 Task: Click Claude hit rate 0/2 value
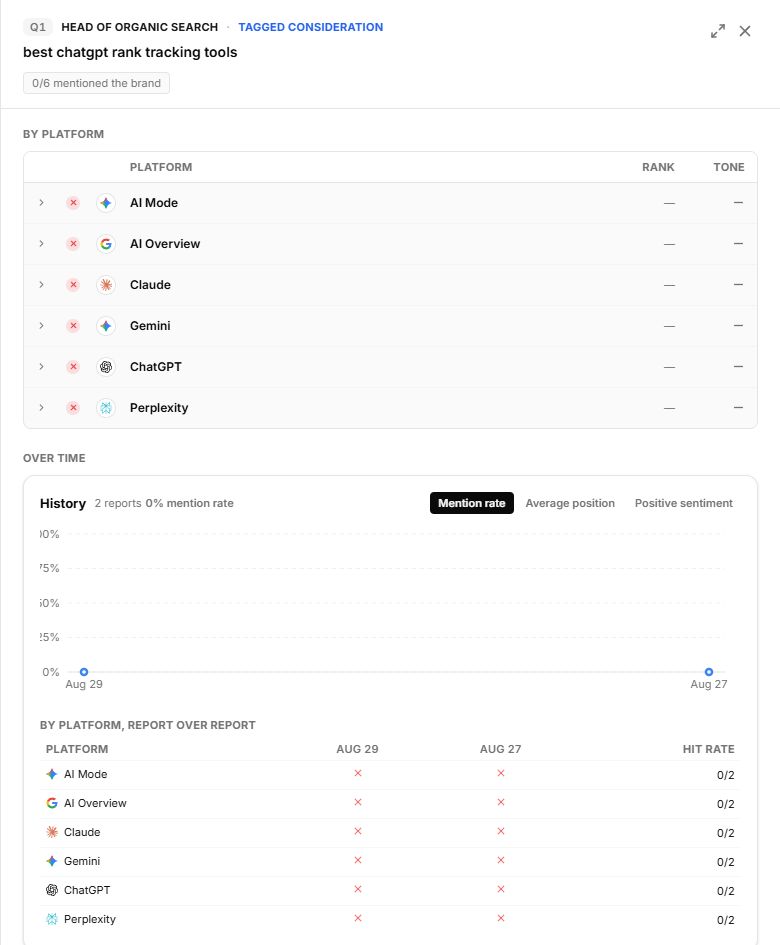[726, 833]
